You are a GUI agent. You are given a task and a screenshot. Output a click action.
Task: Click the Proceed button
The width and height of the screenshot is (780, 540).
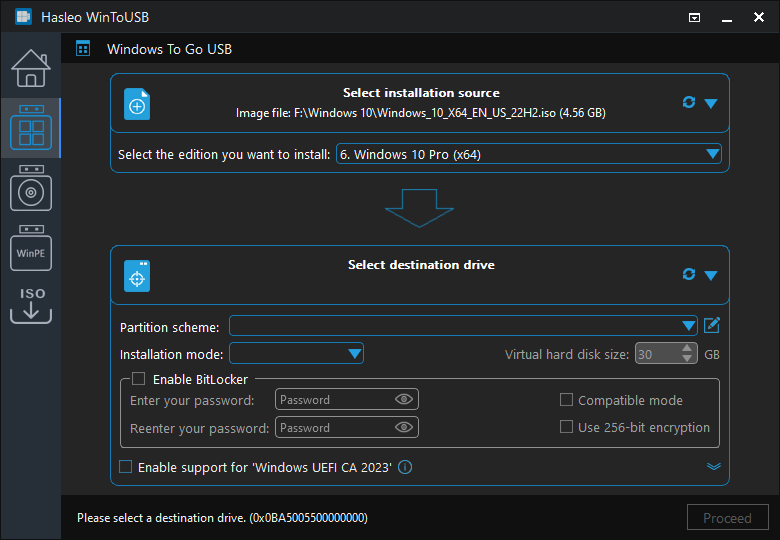coord(727,518)
